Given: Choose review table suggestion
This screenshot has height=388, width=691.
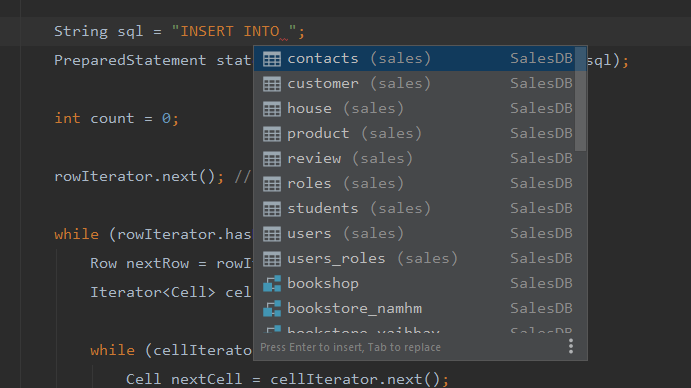Looking at the screenshot, I should [x=414, y=158].
